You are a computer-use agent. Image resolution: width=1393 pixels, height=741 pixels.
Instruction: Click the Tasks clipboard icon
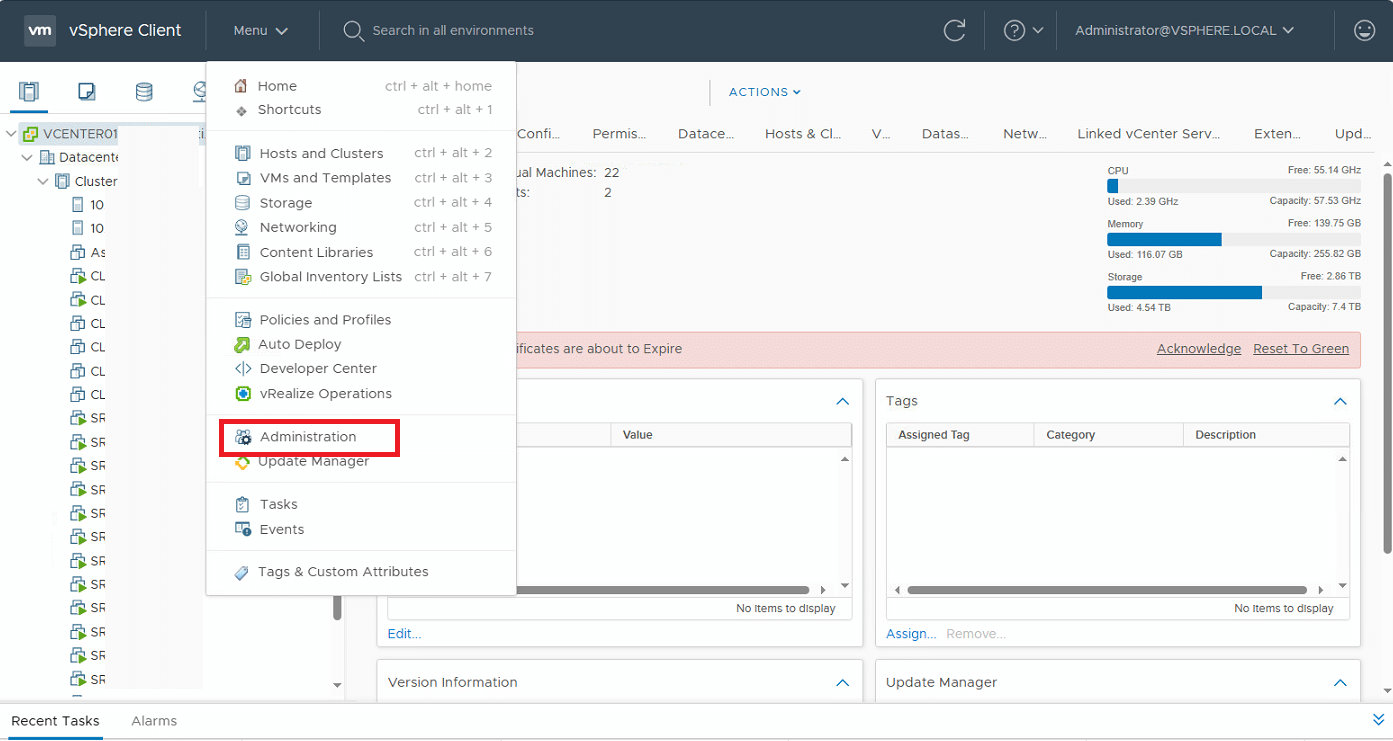point(242,505)
